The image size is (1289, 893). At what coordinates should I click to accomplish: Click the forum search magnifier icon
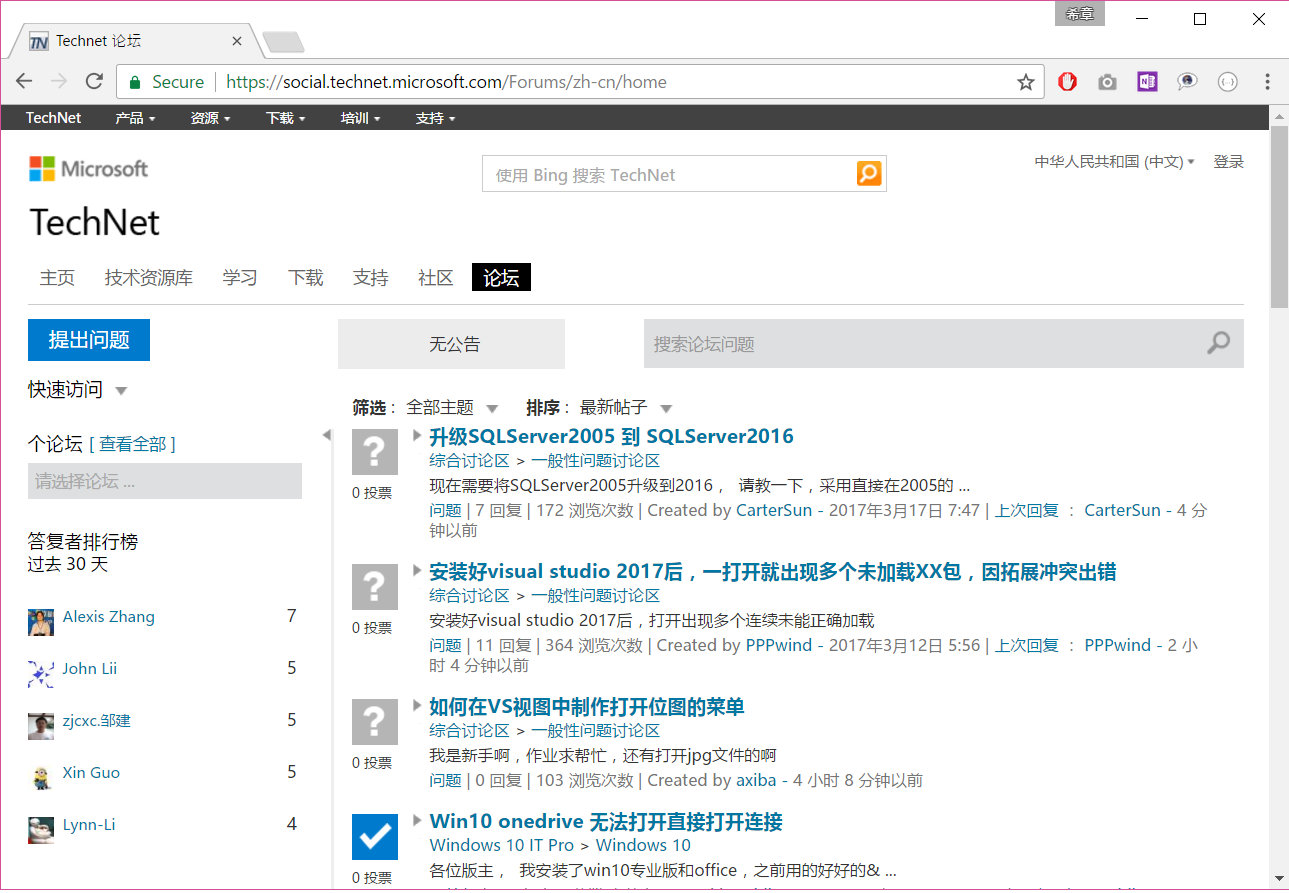(1218, 344)
